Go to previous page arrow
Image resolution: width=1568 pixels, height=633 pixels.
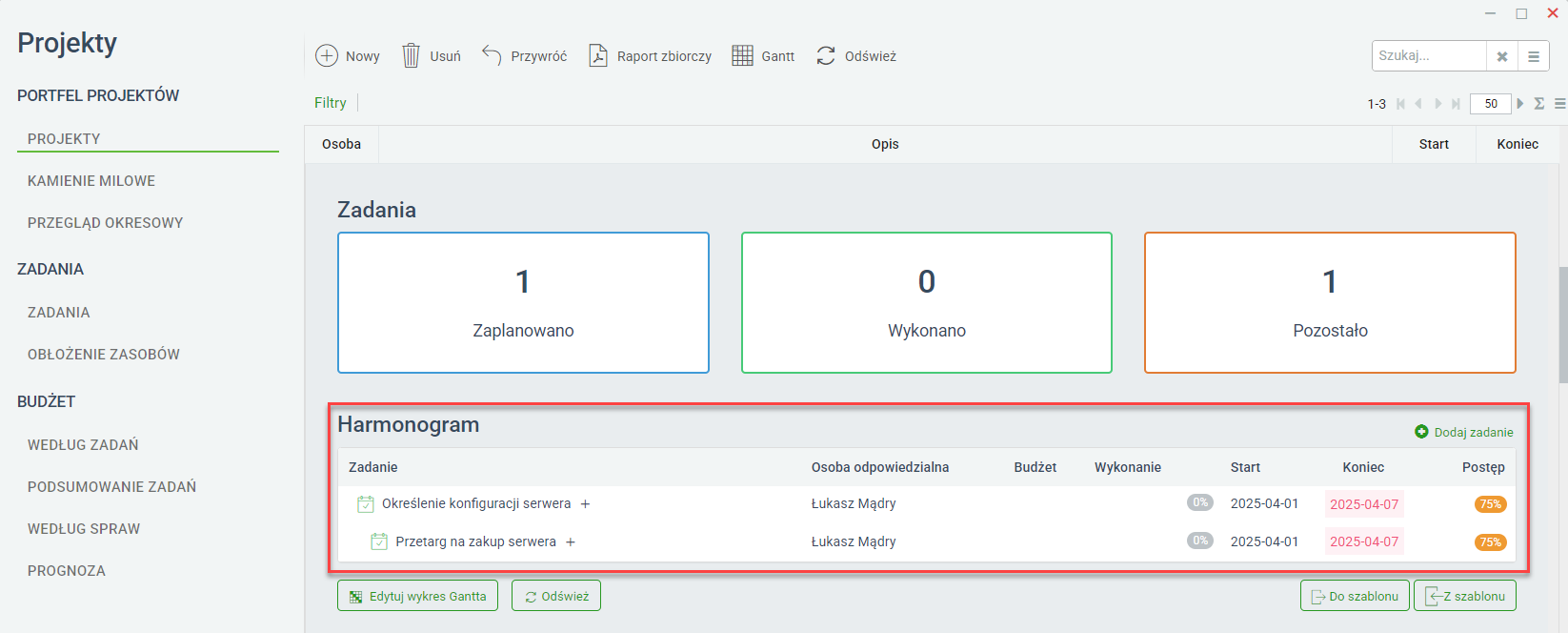point(1418,104)
